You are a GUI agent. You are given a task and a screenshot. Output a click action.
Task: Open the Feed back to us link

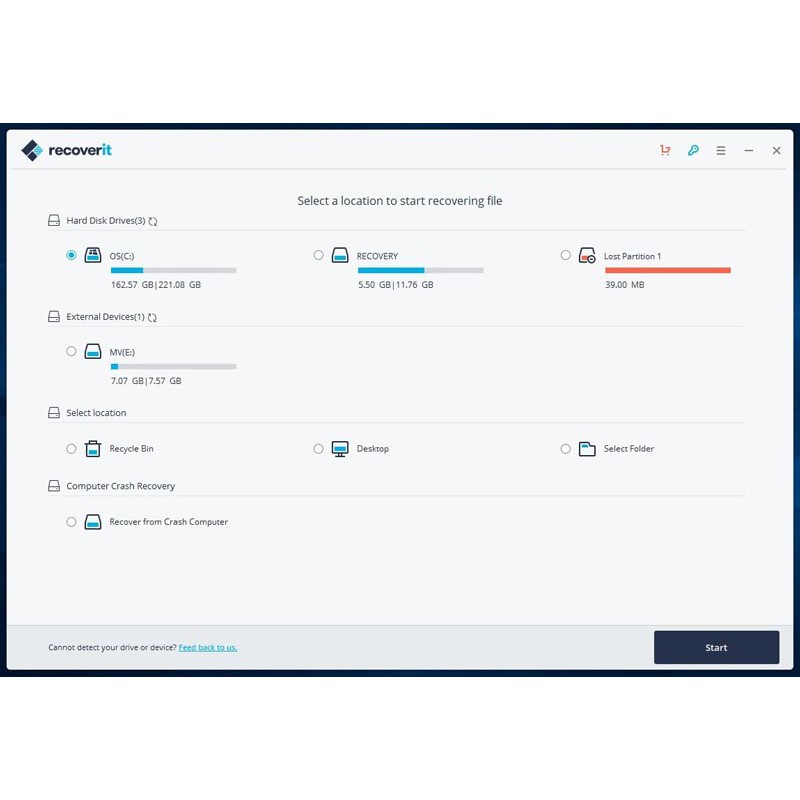208,648
